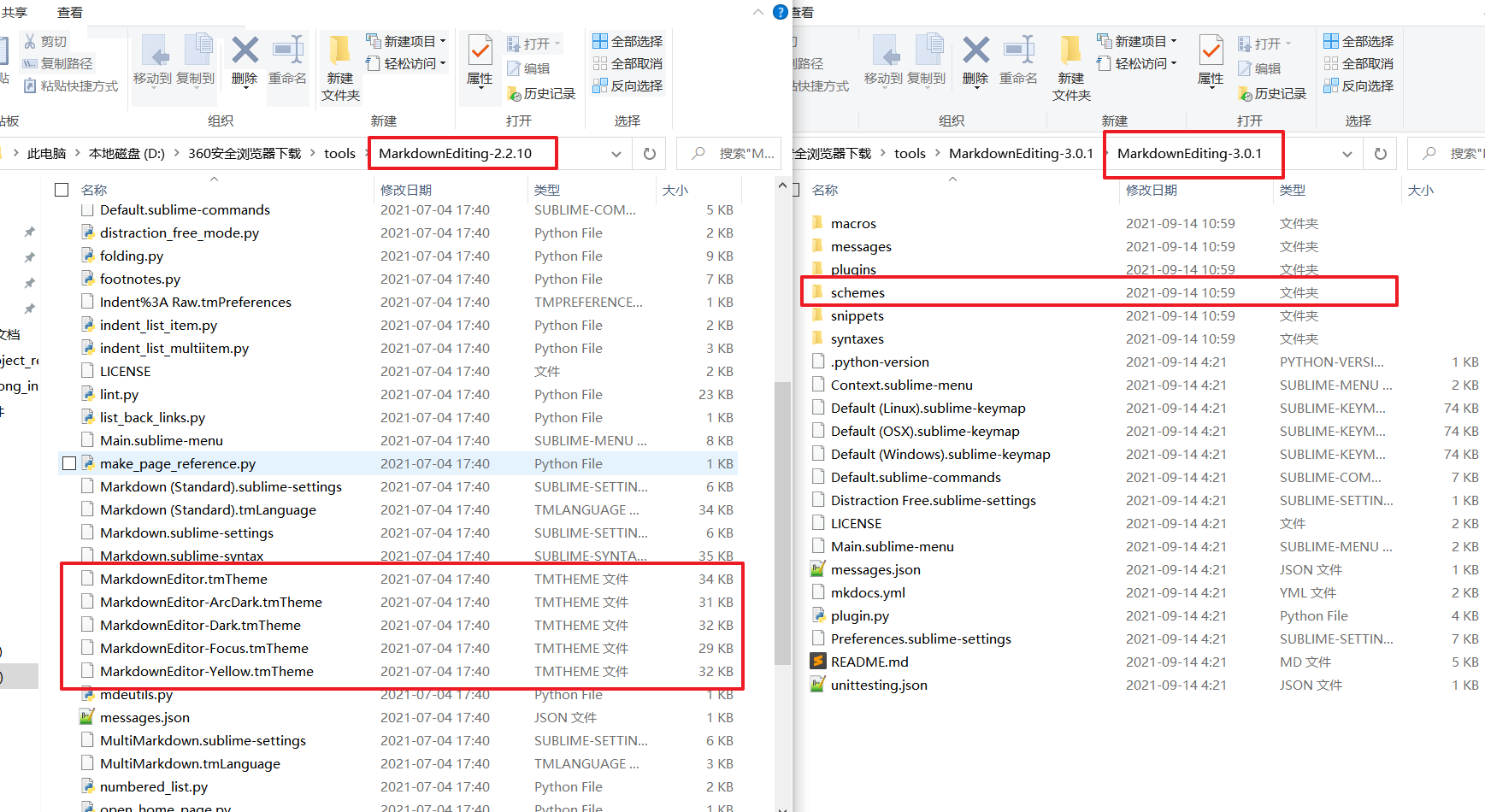Sort left window by the size column header
1485x812 pixels.
[x=675, y=190]
